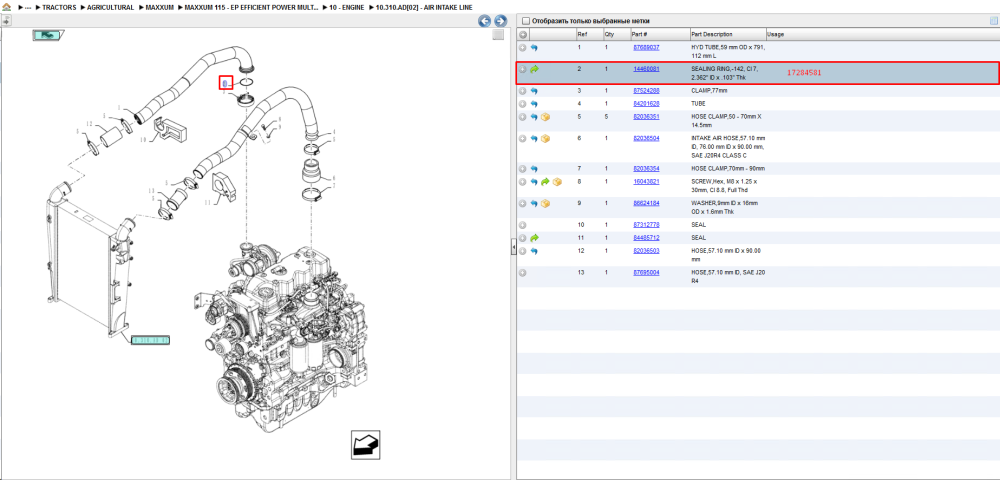Open part number link 82036504
1000x480 pixels.
click(x=646, y=138)
